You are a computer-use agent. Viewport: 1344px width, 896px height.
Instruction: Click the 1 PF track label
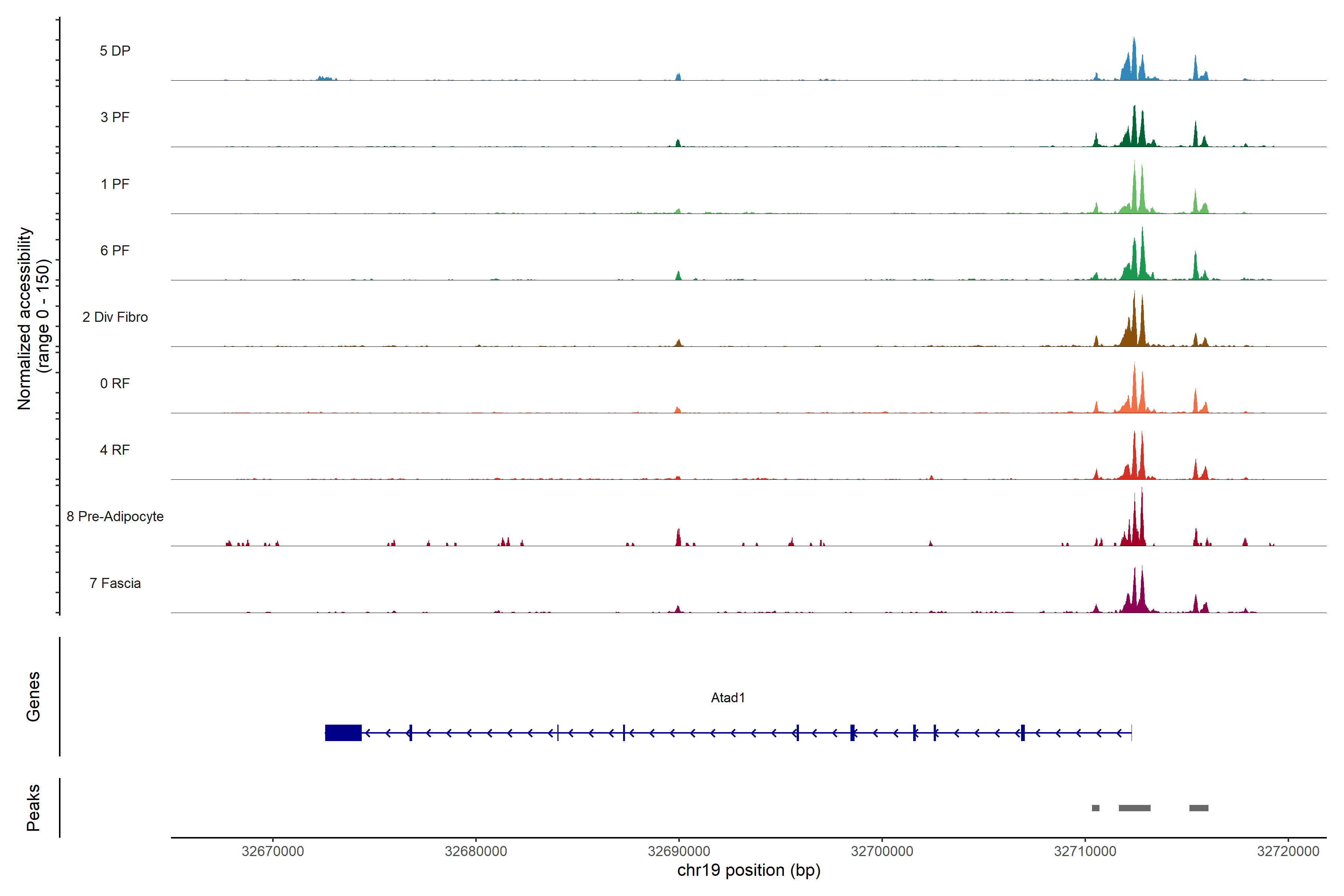115,184
